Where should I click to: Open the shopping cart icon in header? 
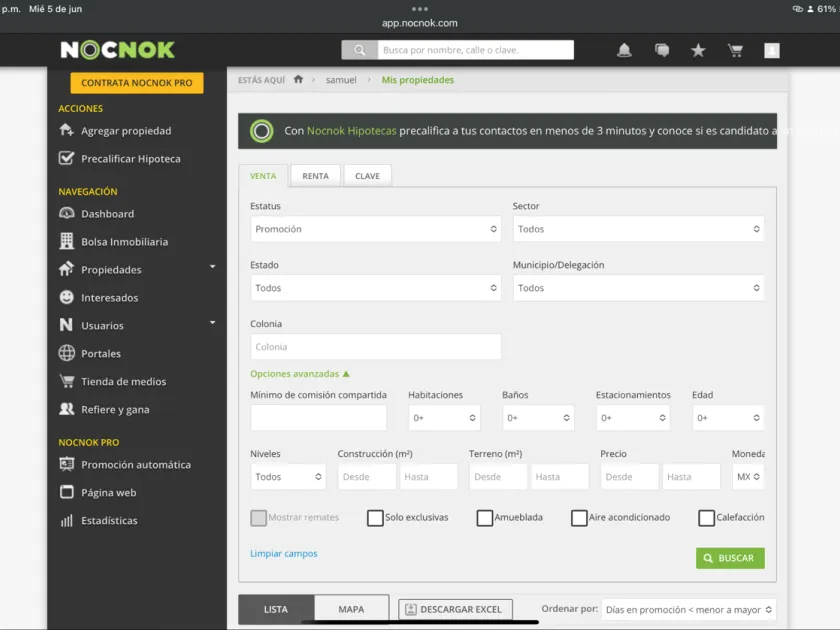[735, 50]
